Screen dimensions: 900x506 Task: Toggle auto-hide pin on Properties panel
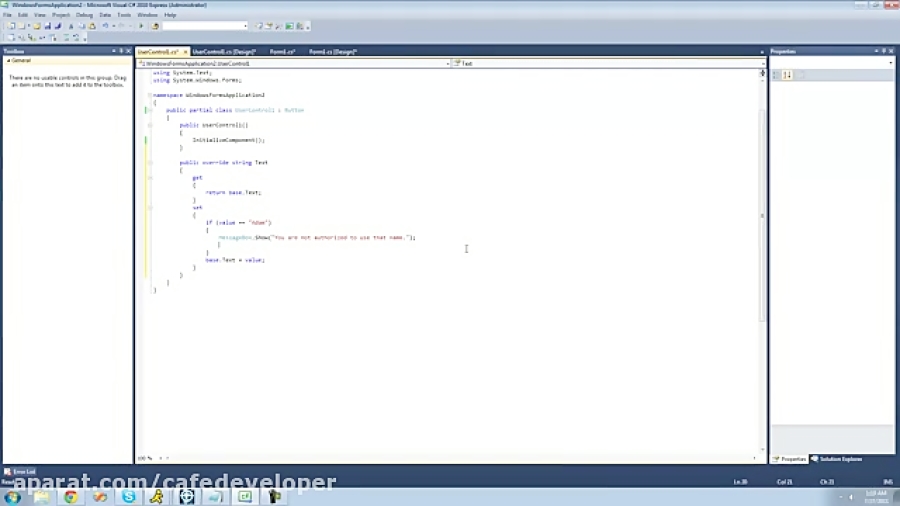coord(884,51)
